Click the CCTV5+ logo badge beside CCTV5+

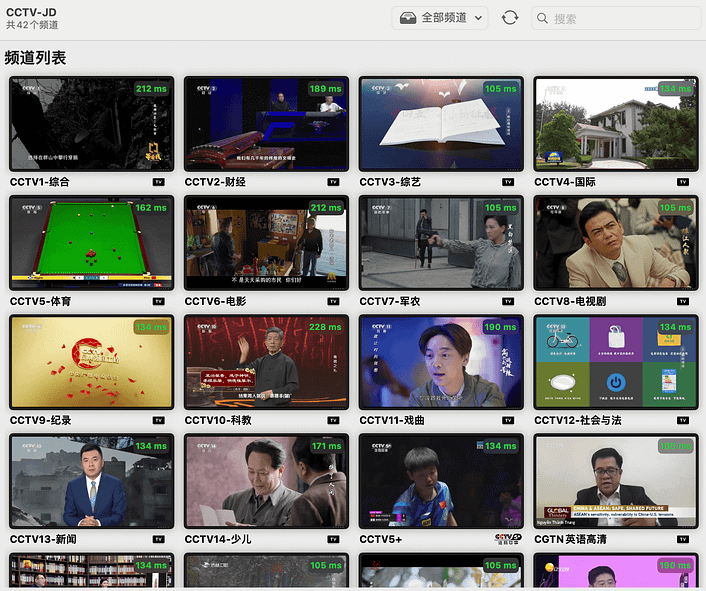click(x=508, y=539)
